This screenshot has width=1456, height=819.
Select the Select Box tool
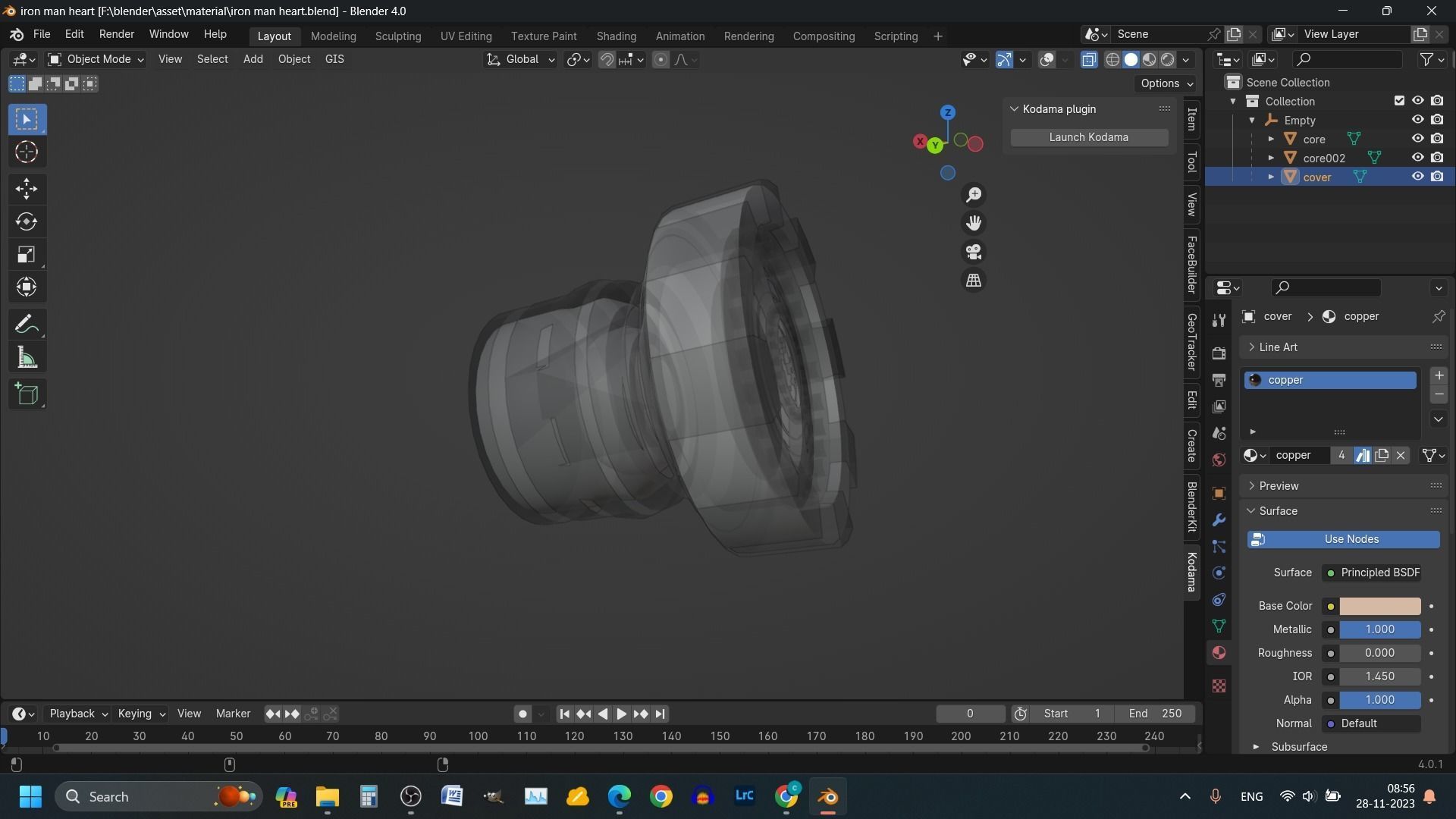(27, 119)
